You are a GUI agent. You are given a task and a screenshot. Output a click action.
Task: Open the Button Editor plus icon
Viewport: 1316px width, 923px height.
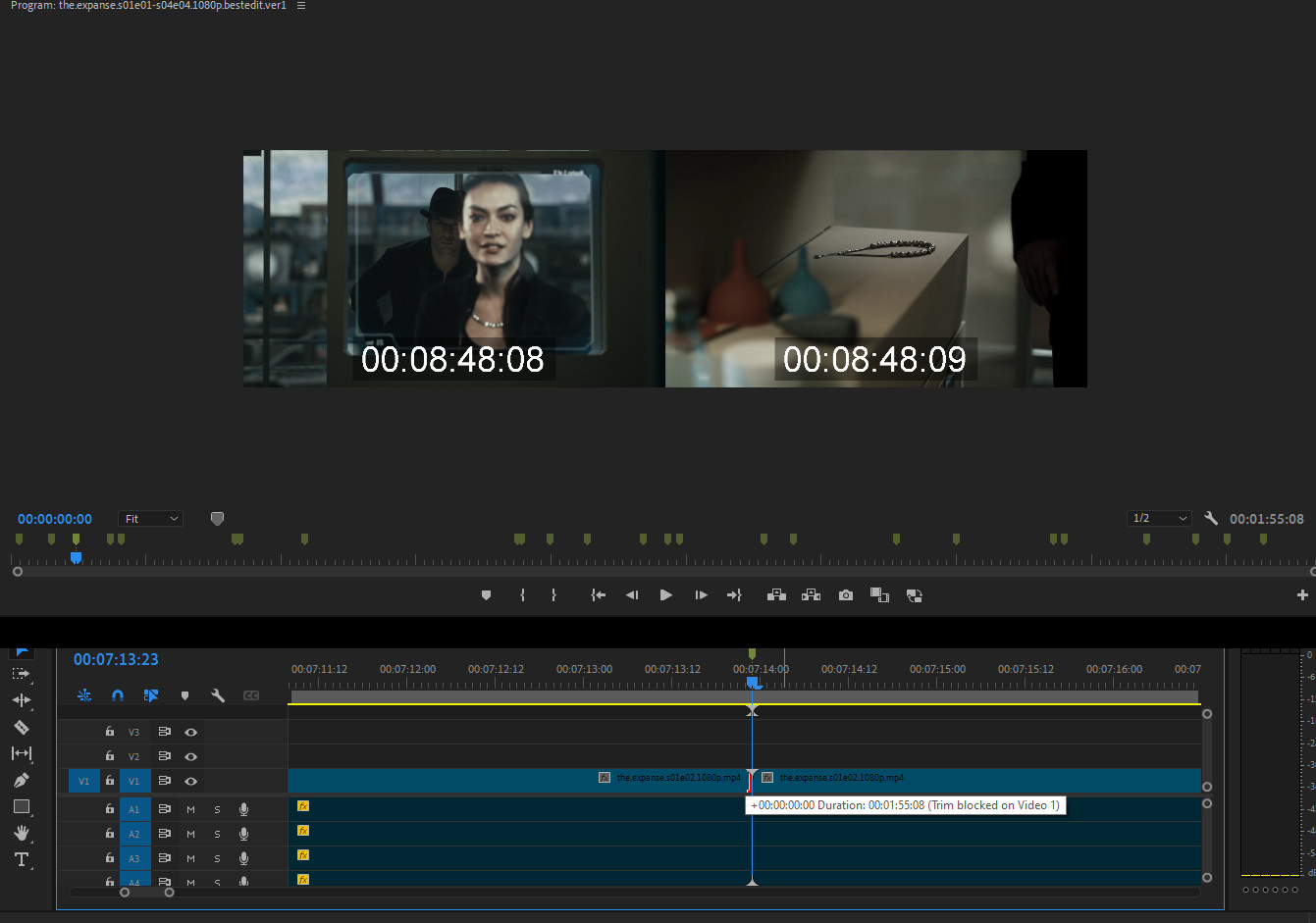tap(1302, 595)
